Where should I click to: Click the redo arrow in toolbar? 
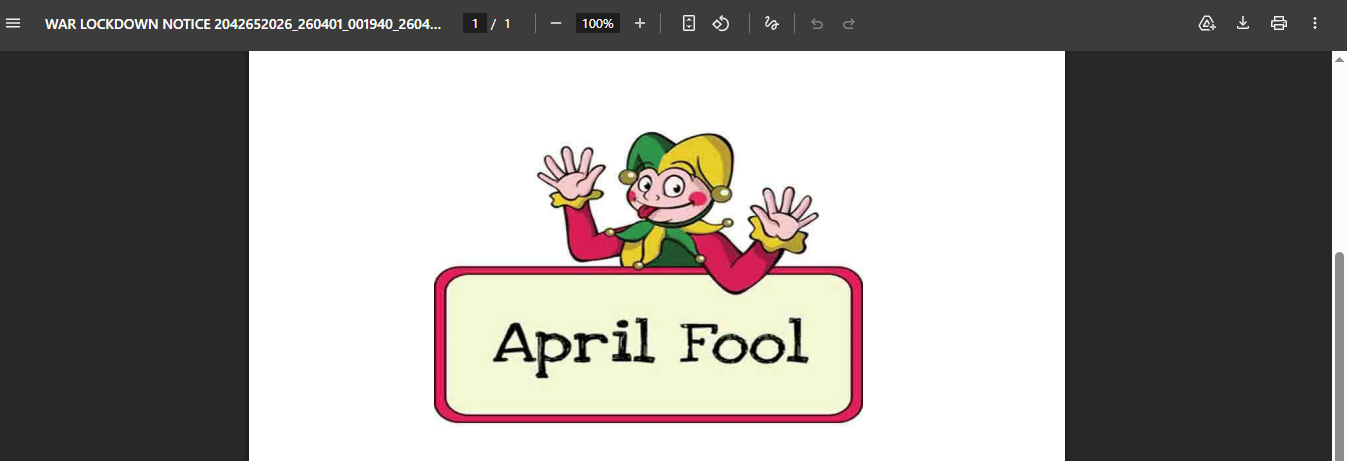(x=849, y=23)
